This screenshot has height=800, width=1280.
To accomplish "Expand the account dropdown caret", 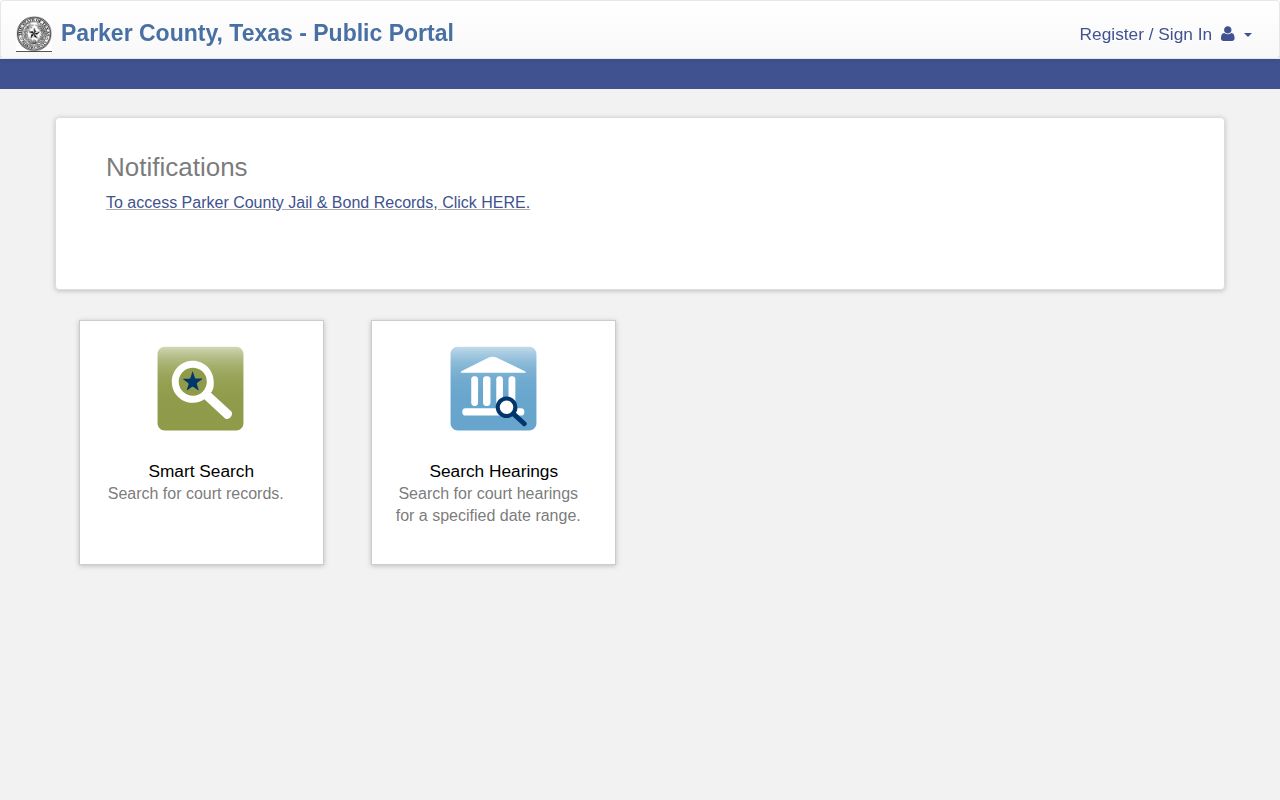I will tap(1248, 35).
